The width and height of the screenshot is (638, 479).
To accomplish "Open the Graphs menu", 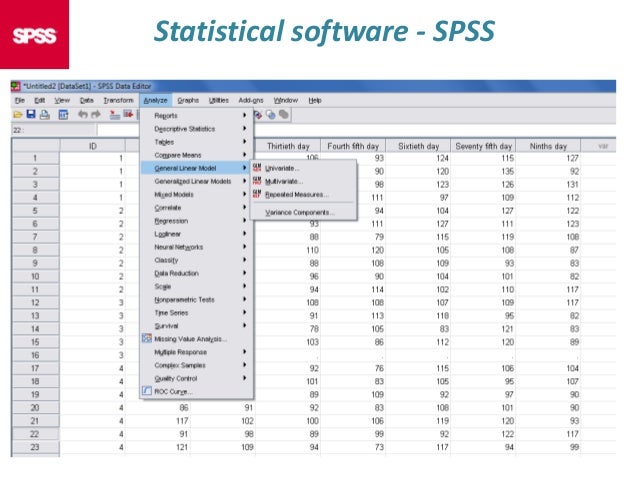I will click(x=188, y=100).
